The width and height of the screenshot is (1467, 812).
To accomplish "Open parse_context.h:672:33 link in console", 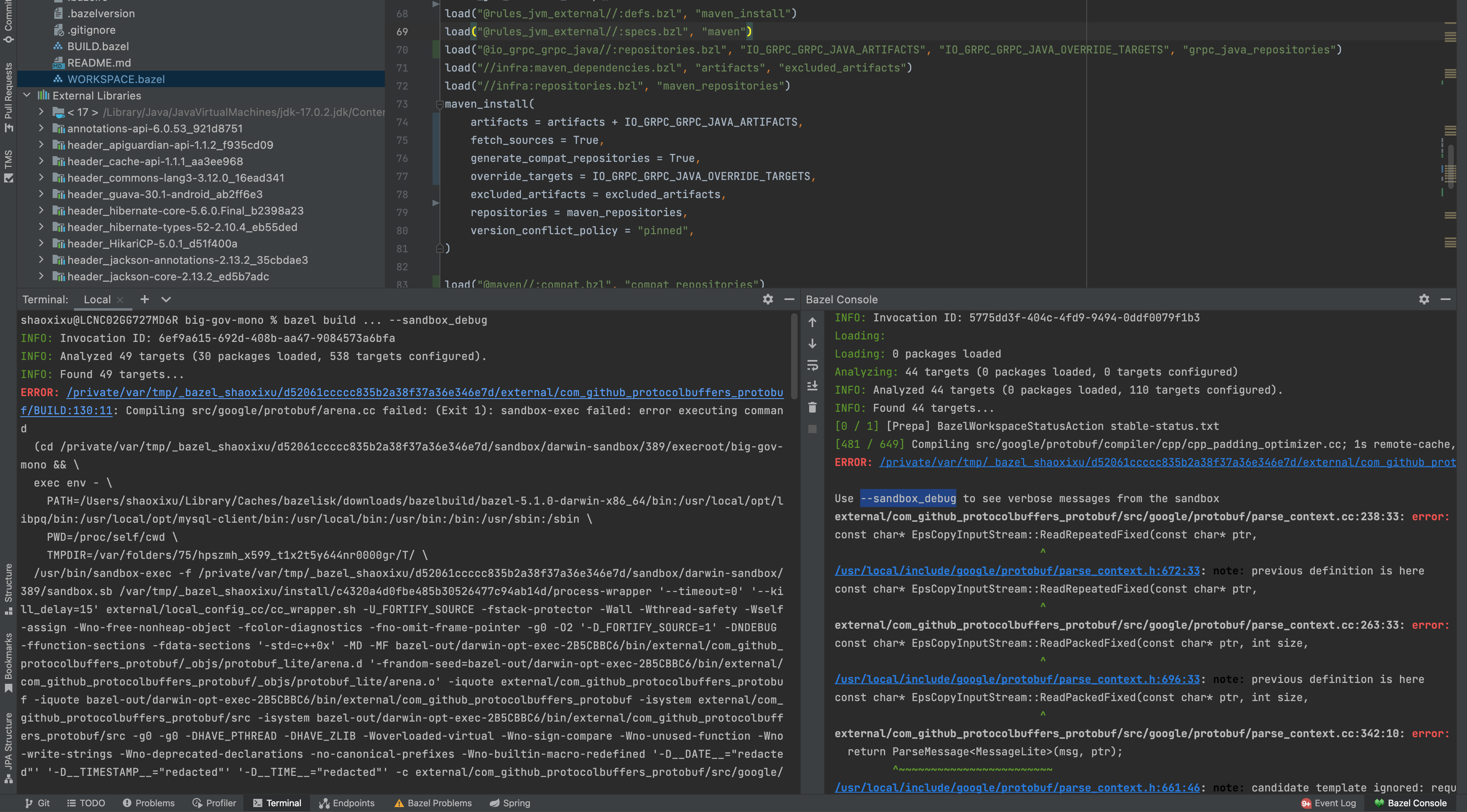I will (1017, 571).
